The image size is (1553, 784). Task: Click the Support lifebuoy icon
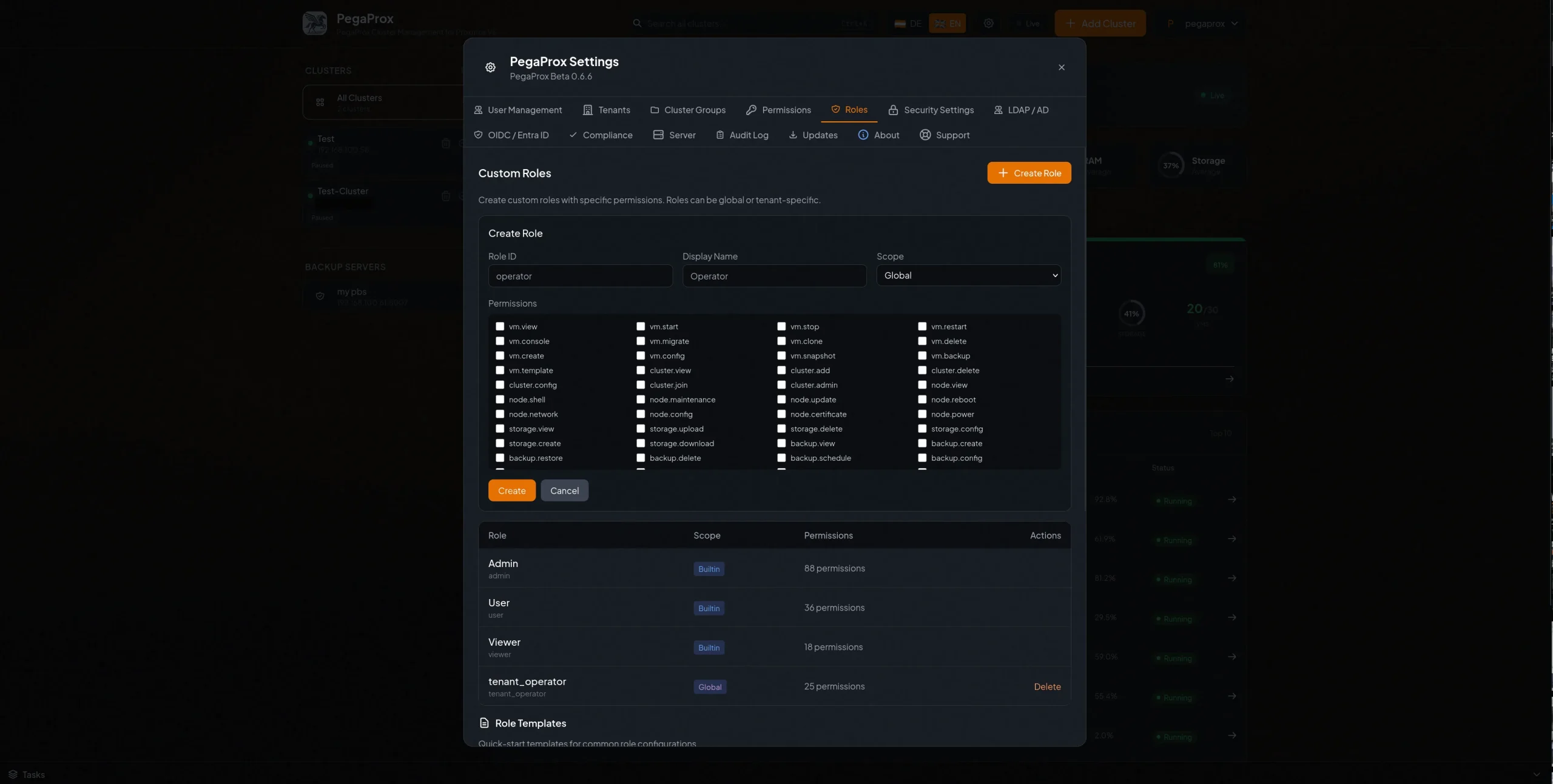[x=925, y=135]
